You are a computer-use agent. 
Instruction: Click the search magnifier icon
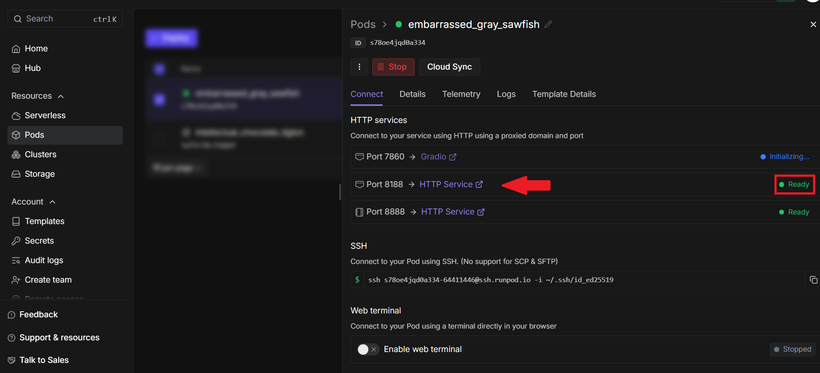17,19
